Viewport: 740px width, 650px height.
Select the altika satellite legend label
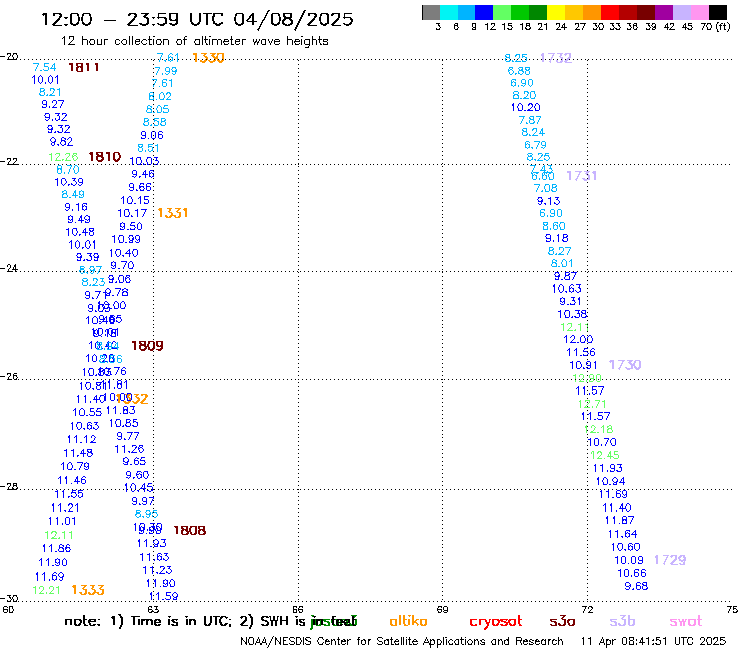tap(408, 621)
